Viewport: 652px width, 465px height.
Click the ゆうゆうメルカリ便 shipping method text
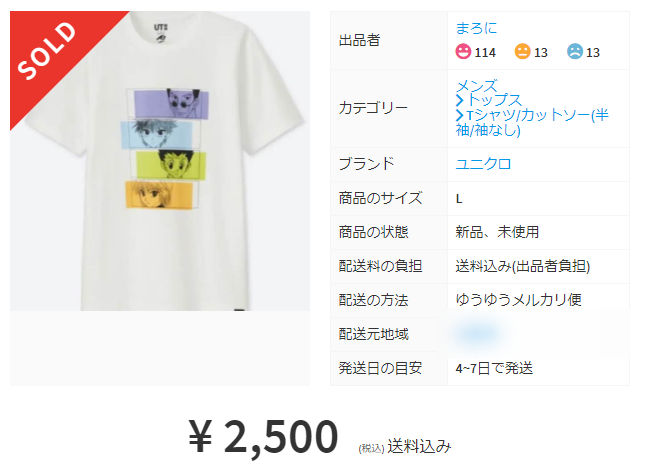click(519, 300)
